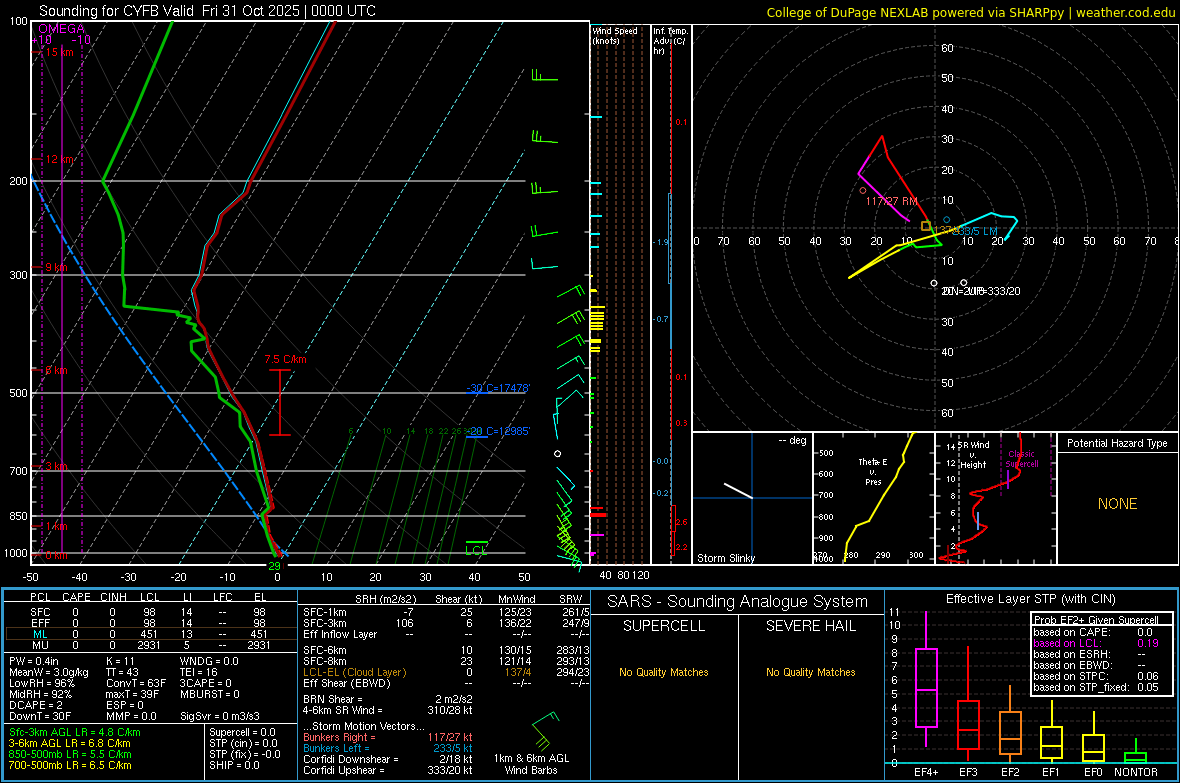Click the '1km & 6km AGL Wind Barbs' caption

point(531,764)
